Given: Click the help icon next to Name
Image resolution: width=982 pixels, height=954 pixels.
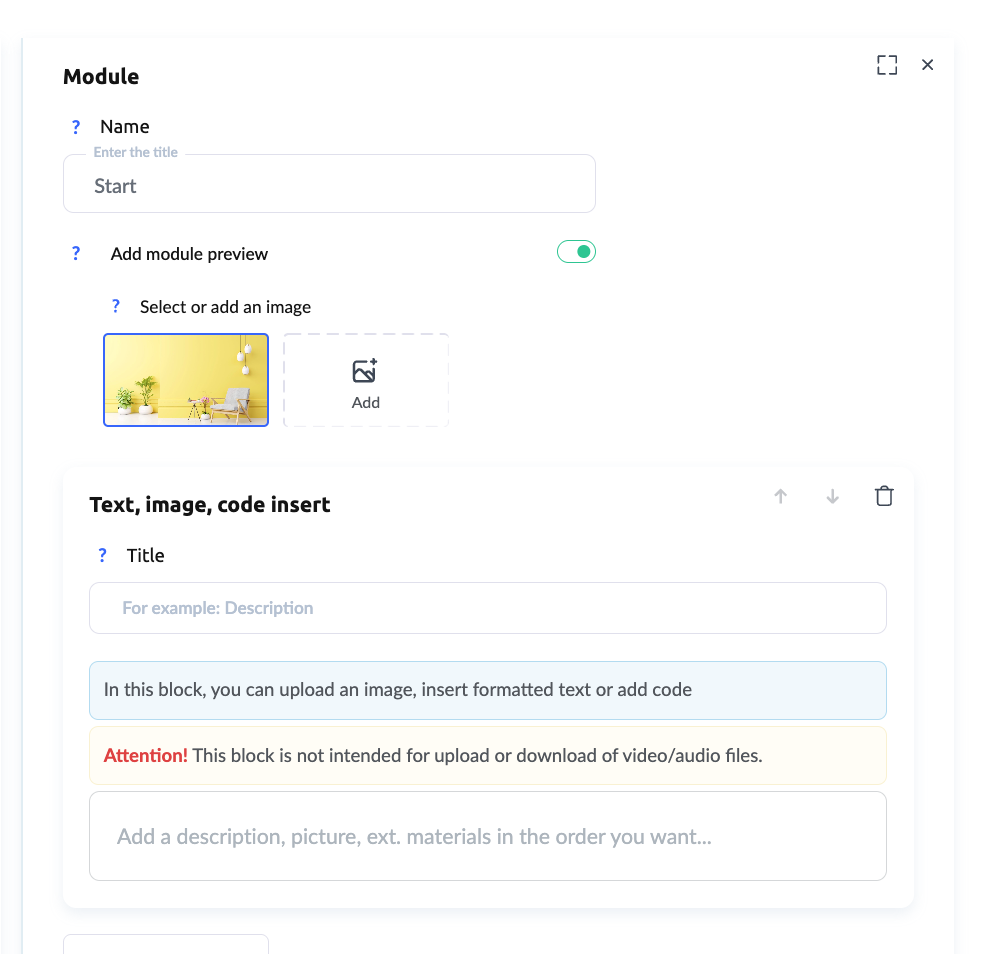Looking at the screenshot, I should (76, 127).
